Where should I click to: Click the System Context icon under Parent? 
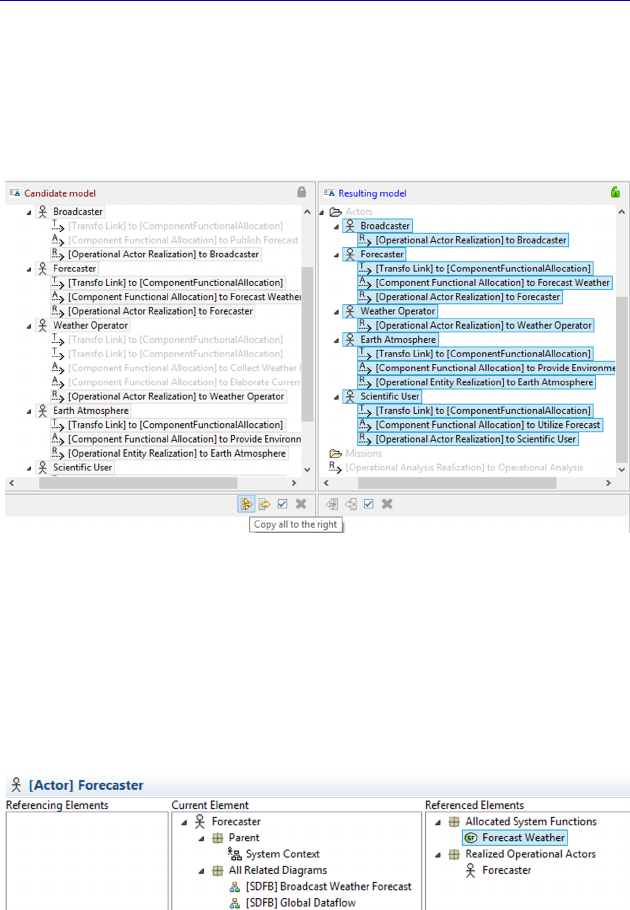click(x=234, y=854)
